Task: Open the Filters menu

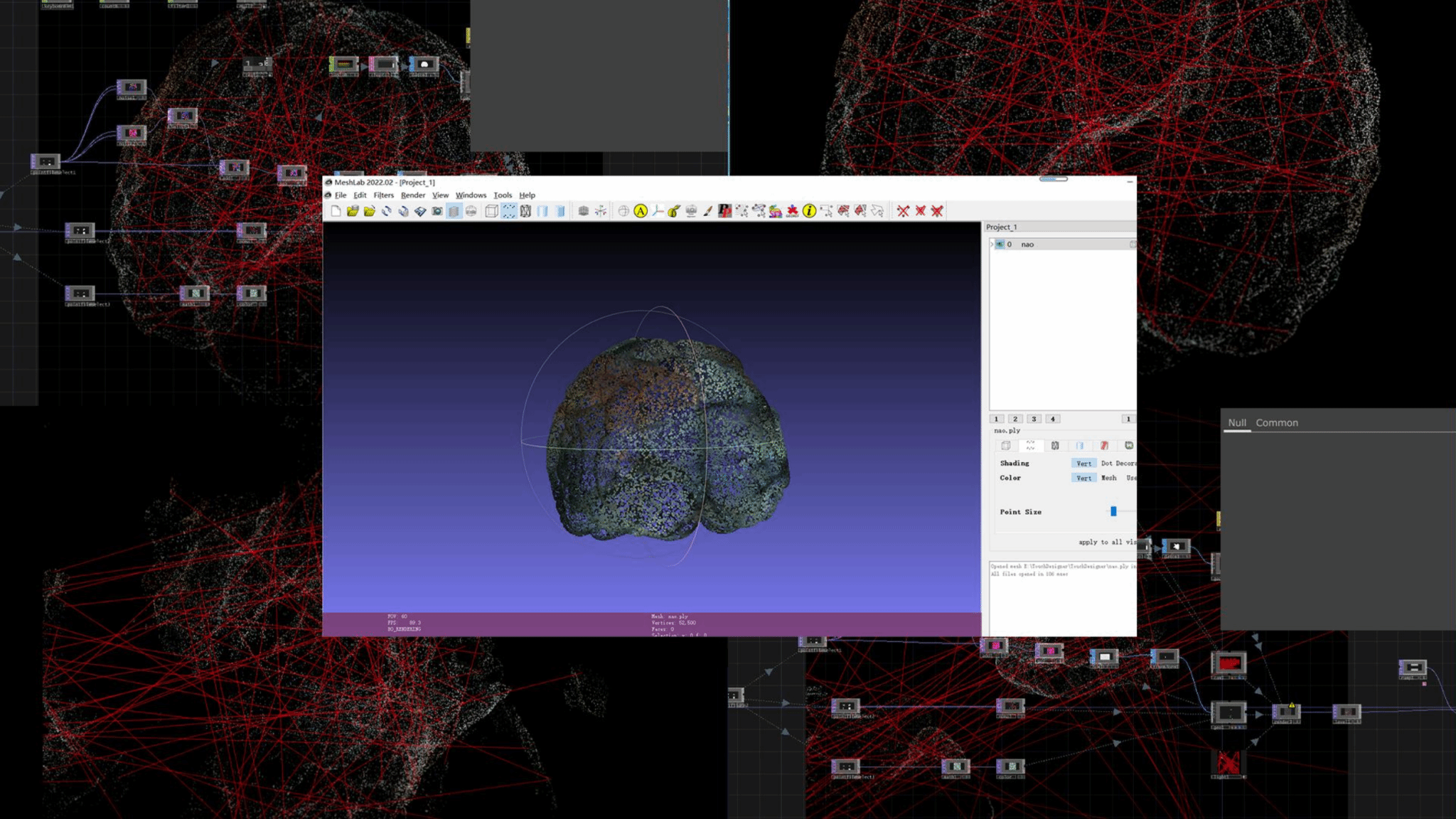Action: tap(383, 196)
